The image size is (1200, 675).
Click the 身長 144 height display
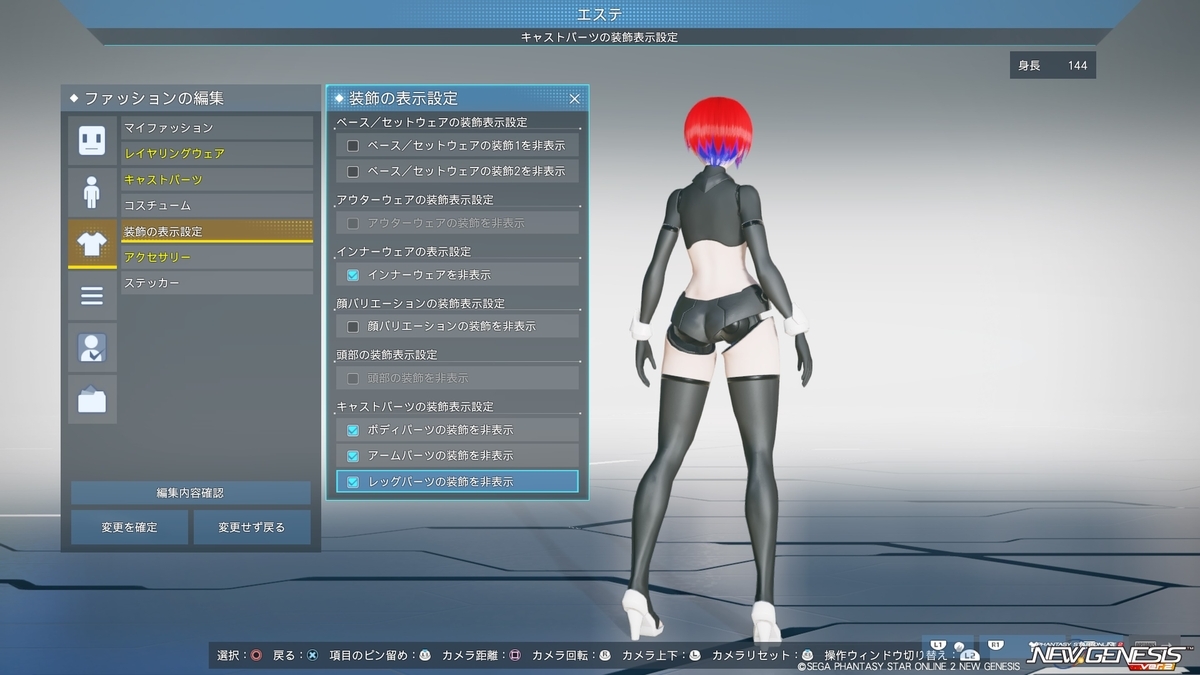(x=1053, y=66)
